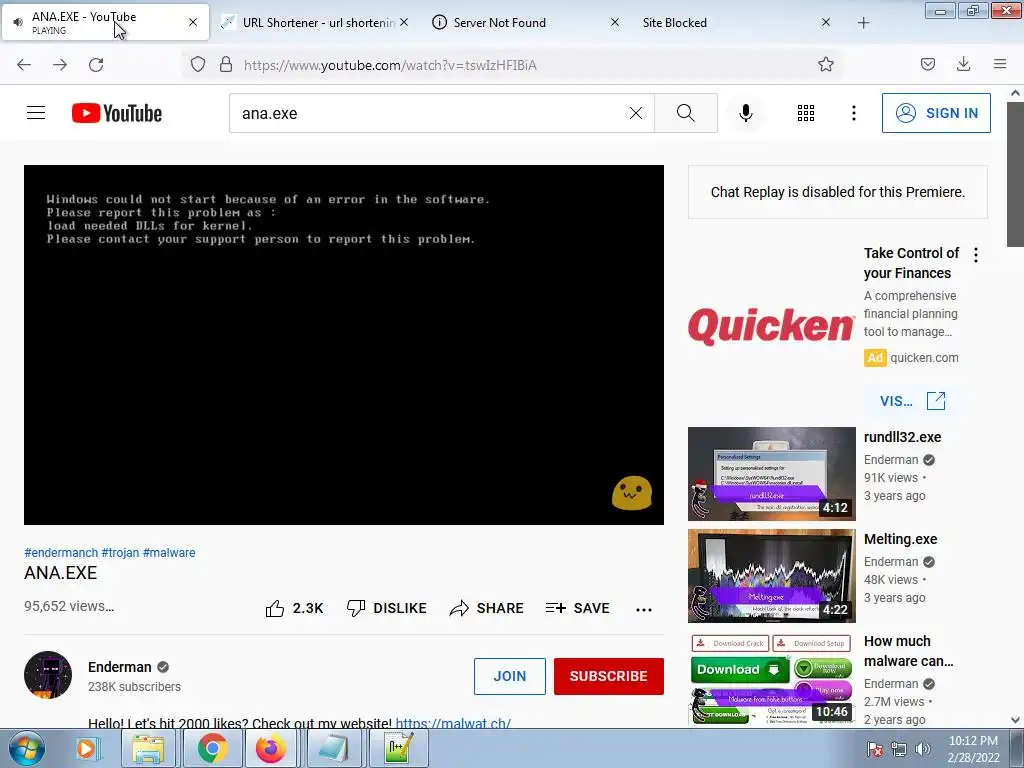Open Firefox downloads panel
Image resolution: width=1024 pixels, height=768 pixels.
point(963,64)
